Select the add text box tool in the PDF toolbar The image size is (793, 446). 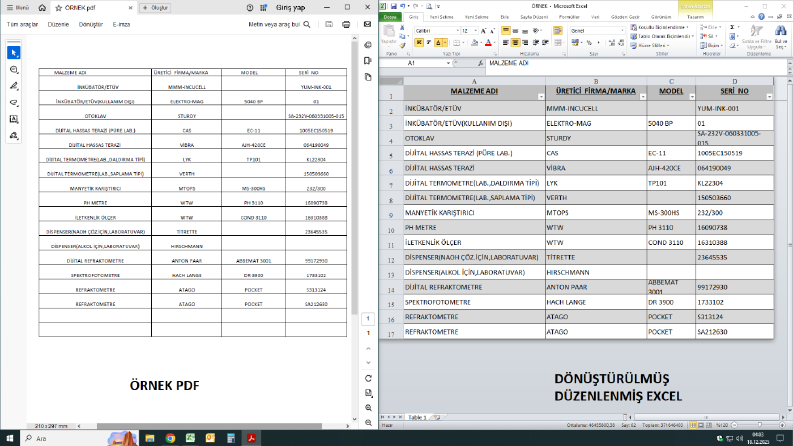(x=14, y=119)
